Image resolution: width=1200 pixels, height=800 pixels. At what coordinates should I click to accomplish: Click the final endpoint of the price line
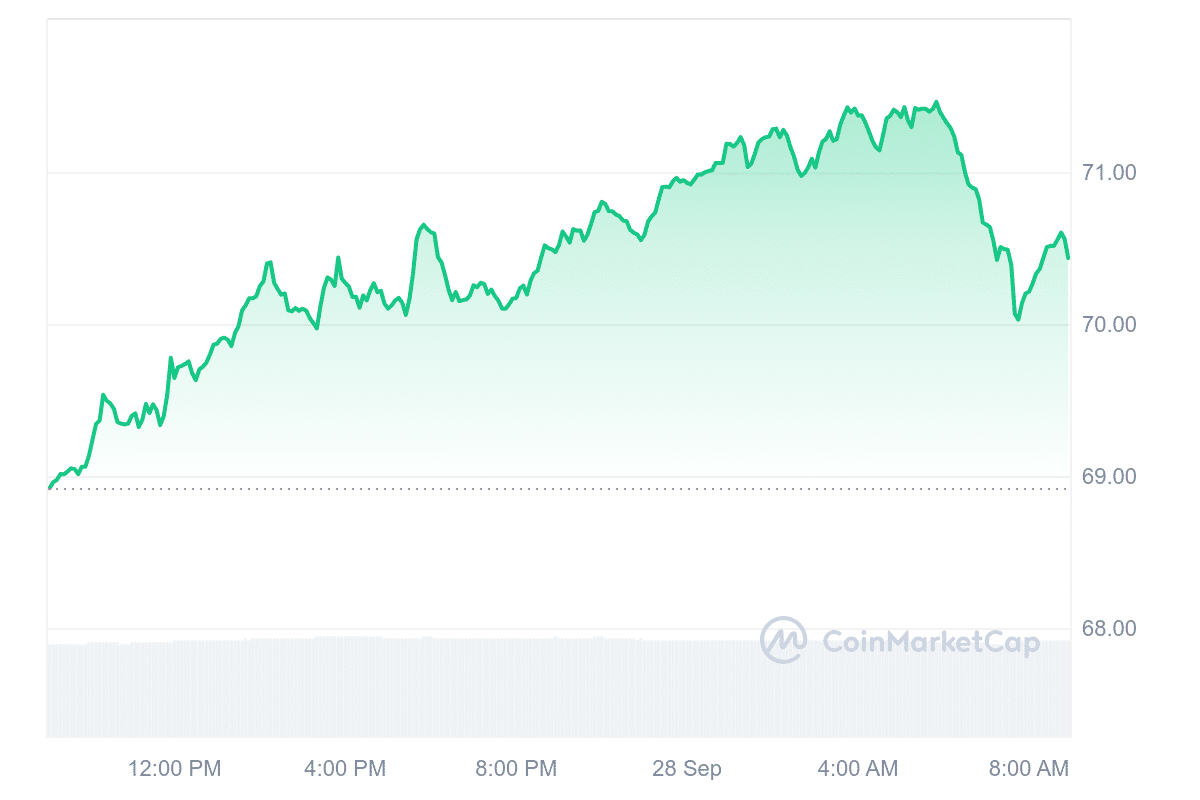[x=1068, y=258]
